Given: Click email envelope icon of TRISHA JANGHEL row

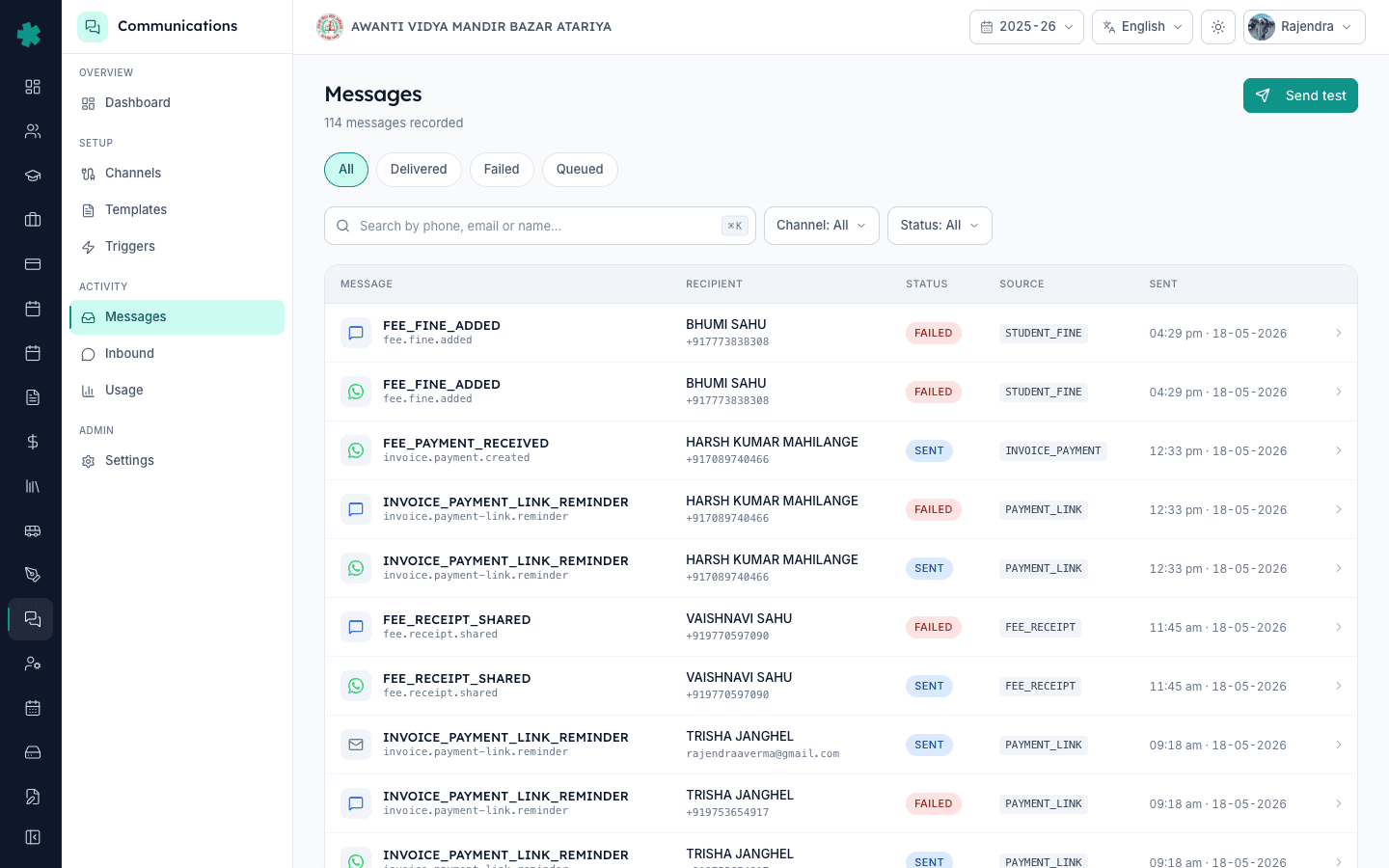Looking at the screenshot, I should pos(356,745).
